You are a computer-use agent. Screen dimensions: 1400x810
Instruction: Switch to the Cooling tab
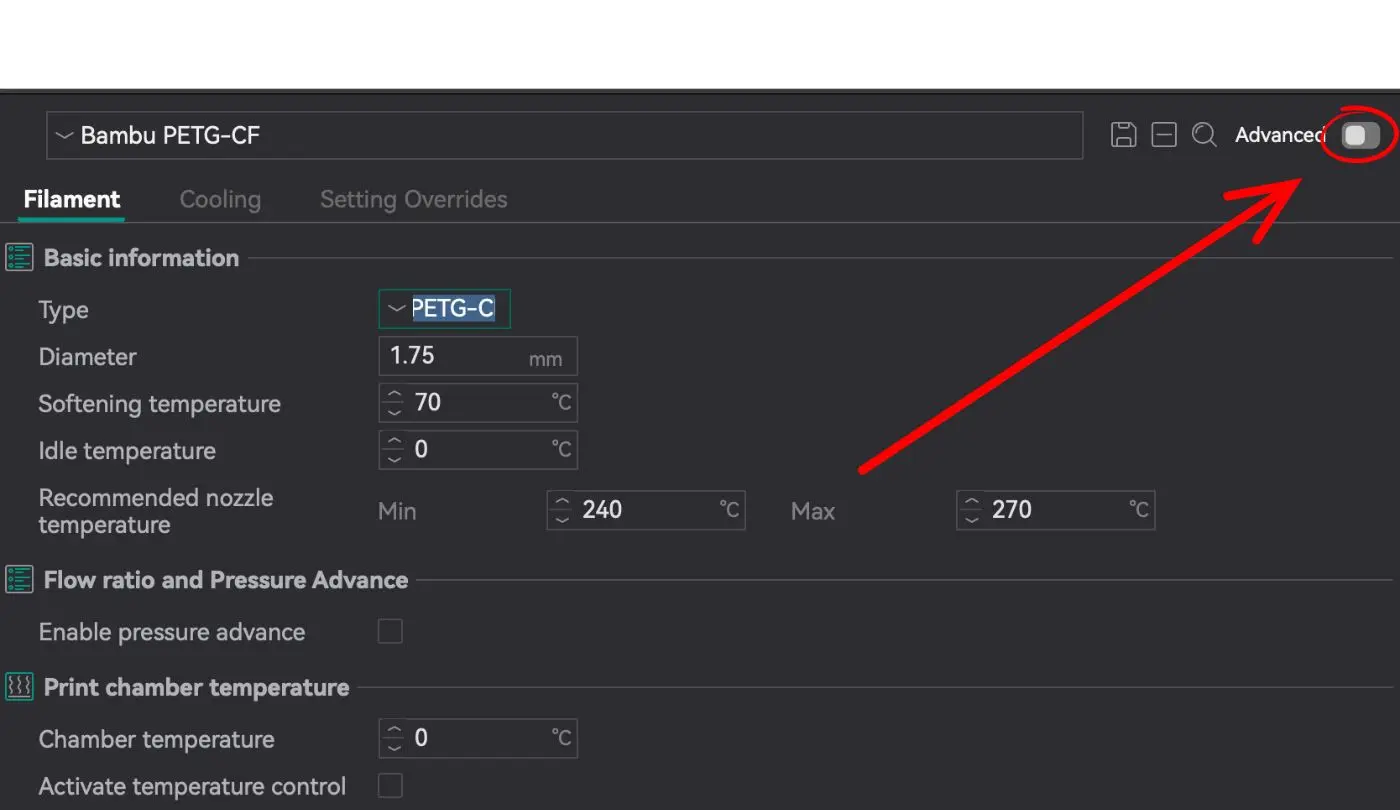click(220, 199)
